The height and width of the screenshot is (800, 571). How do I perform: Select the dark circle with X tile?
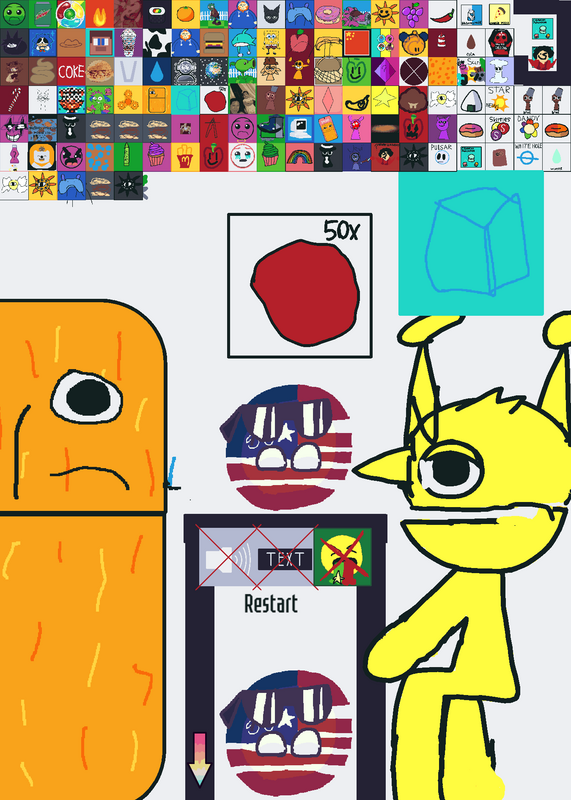[x=414, y=71]
